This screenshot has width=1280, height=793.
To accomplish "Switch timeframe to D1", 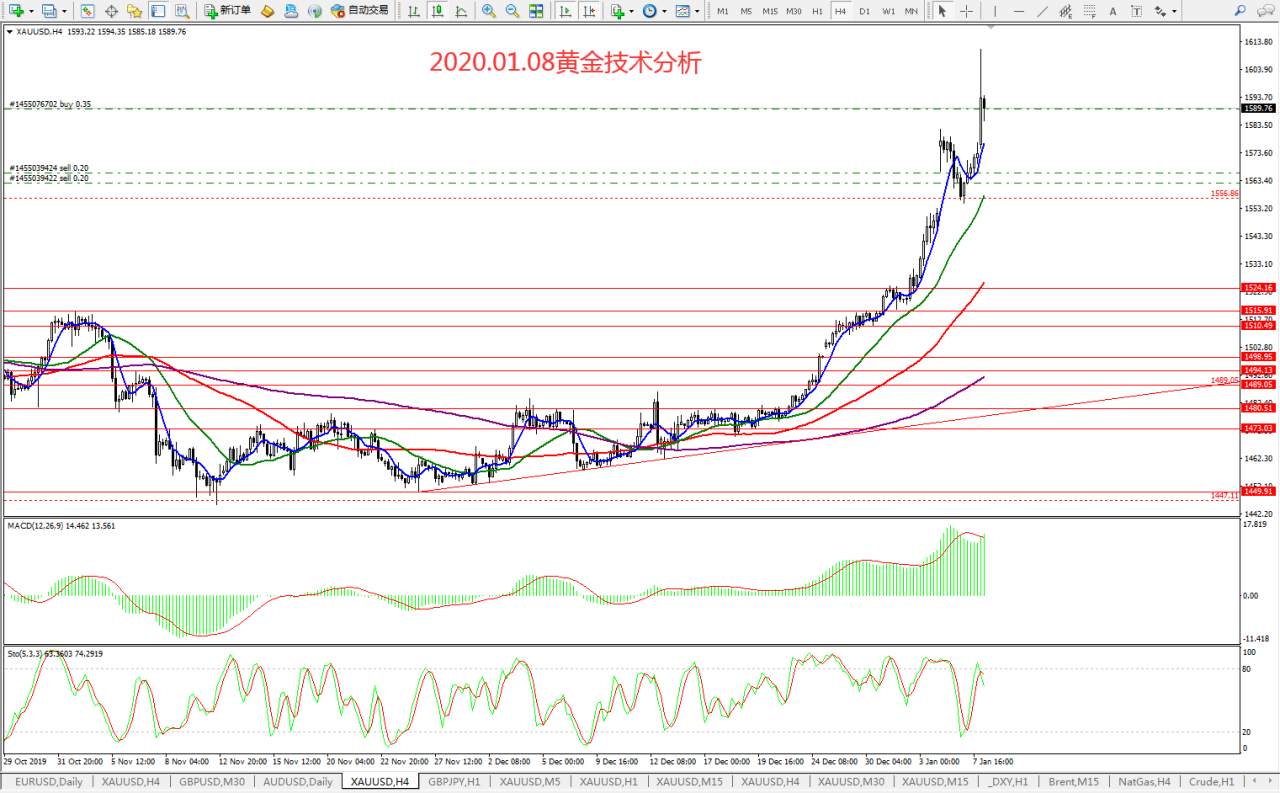I will click(865, 10).
